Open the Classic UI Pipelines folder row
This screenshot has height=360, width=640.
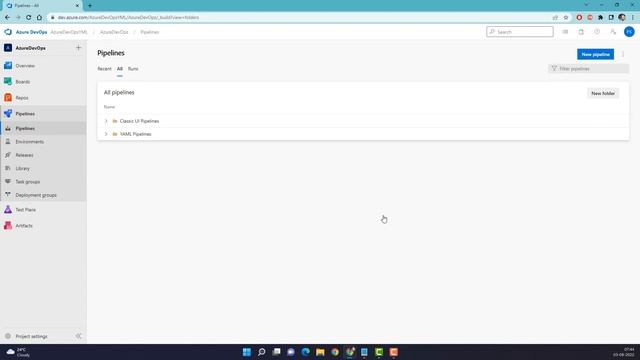click(x=363, y=121)
